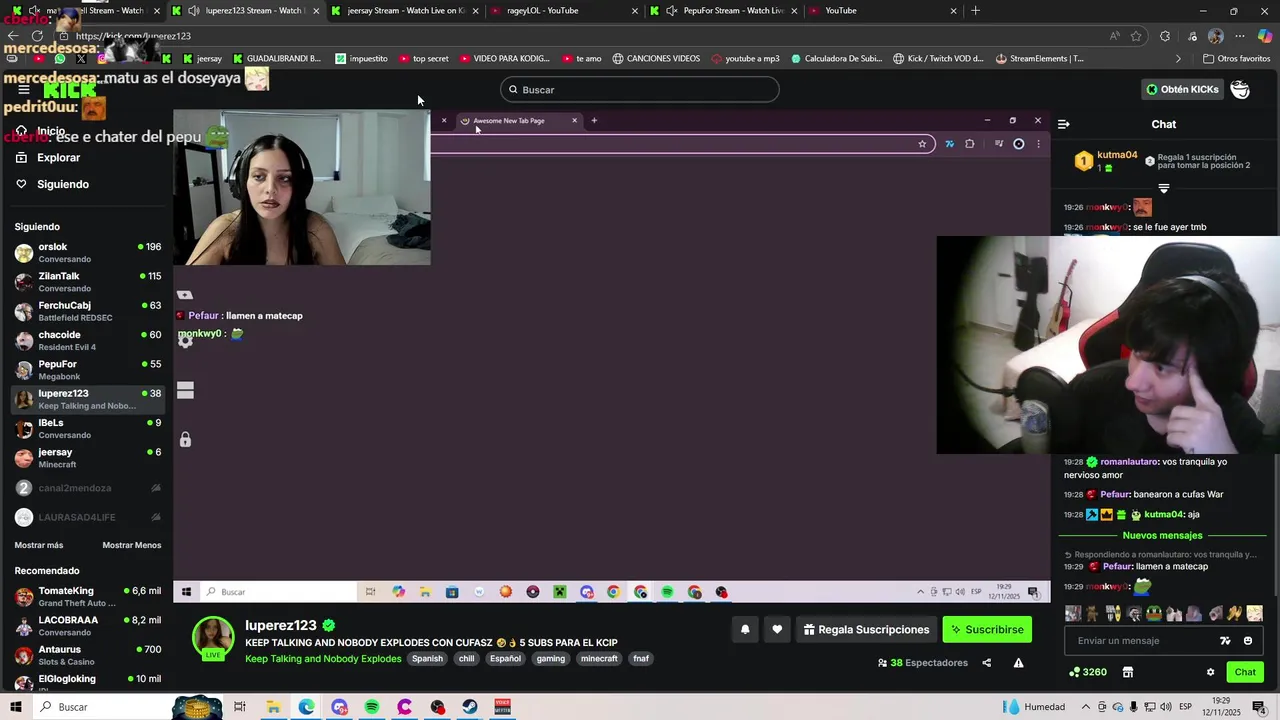Open chacoide channel in sidebar

87,341
